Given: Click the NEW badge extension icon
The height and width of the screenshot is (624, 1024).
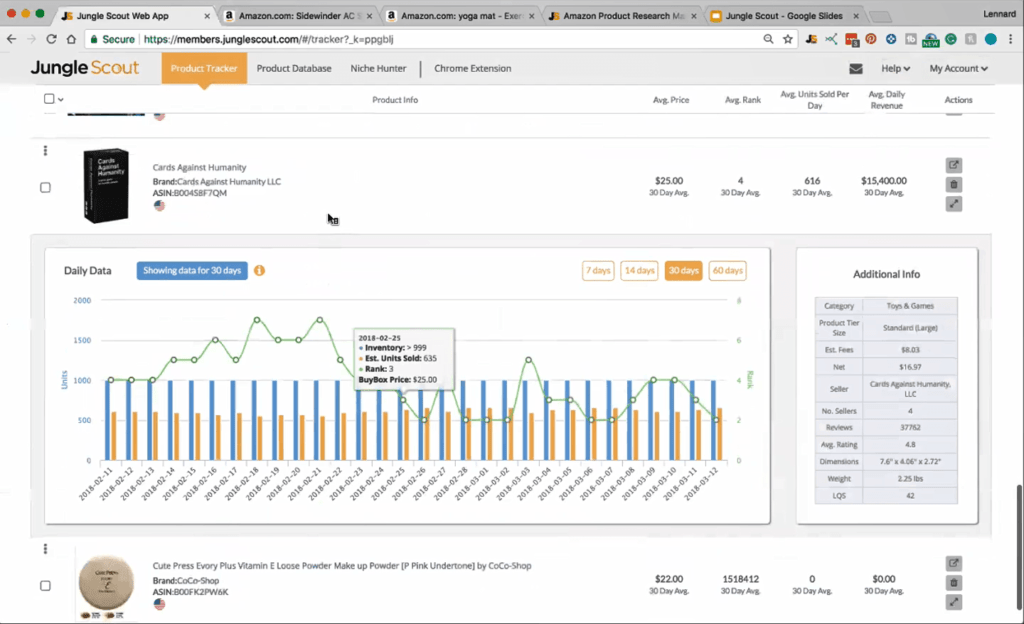Looking at the screenshot, I should point(931,40).
